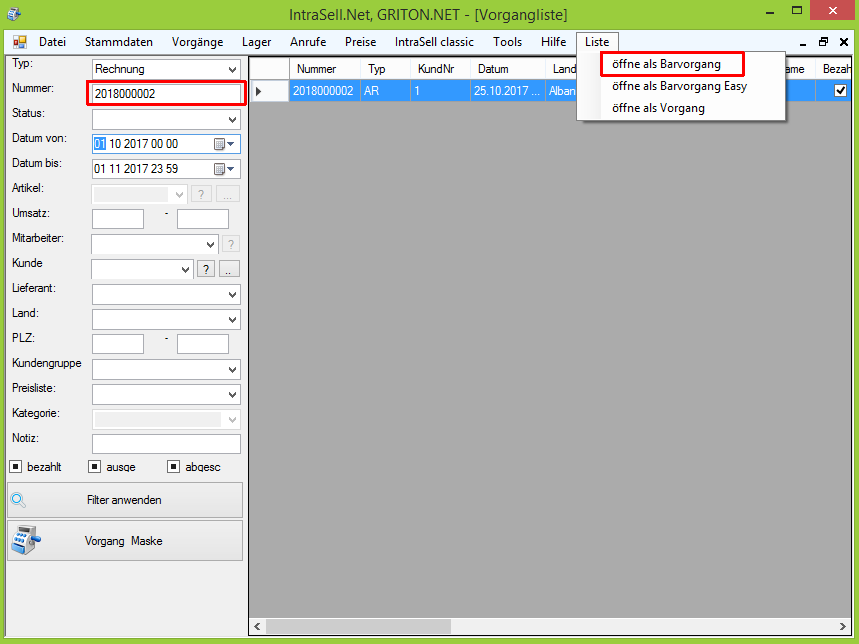Click the Filter anwenden button
The image size is (859, 644).
pyautogui.click(x=125, y=500)
